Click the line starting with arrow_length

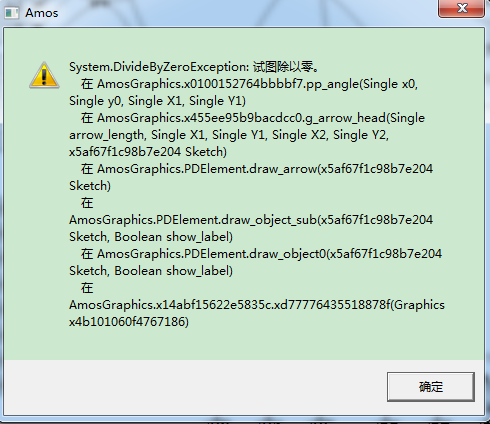coord(229,135)
